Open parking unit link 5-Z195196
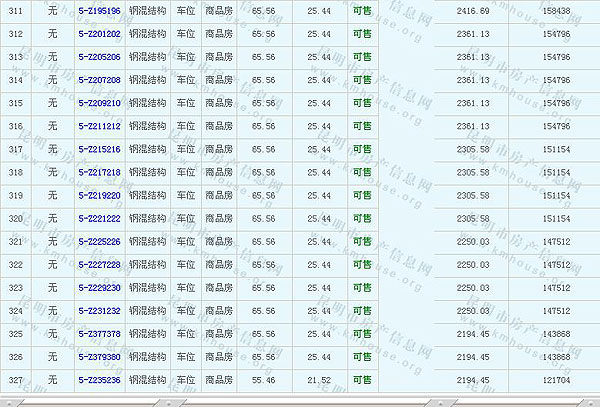This screenshot has width=600, height=407. pos(99,10)
